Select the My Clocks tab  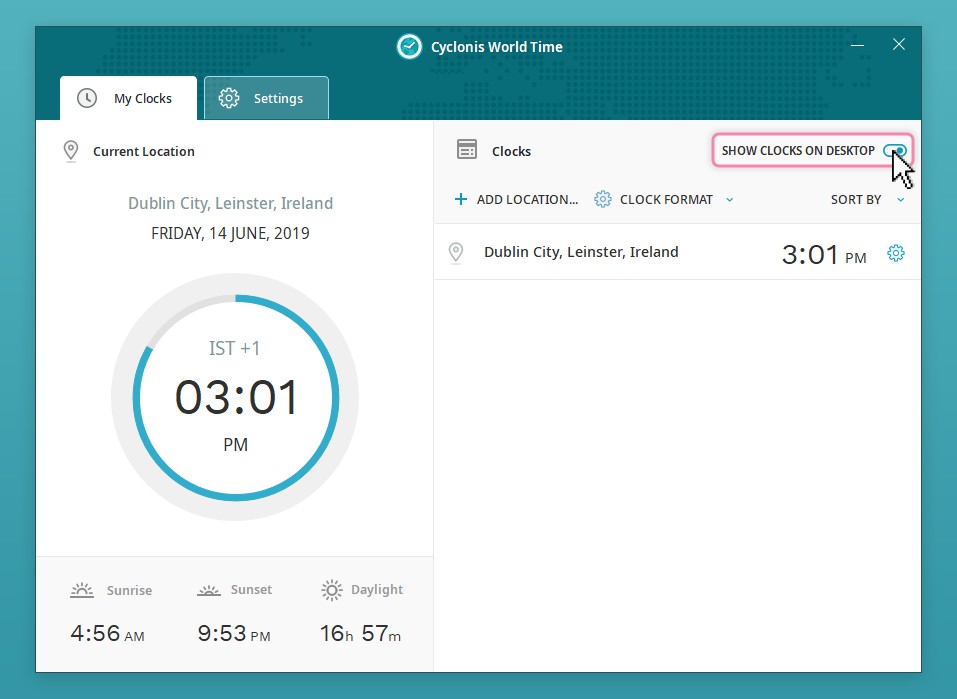pos(128,98)
